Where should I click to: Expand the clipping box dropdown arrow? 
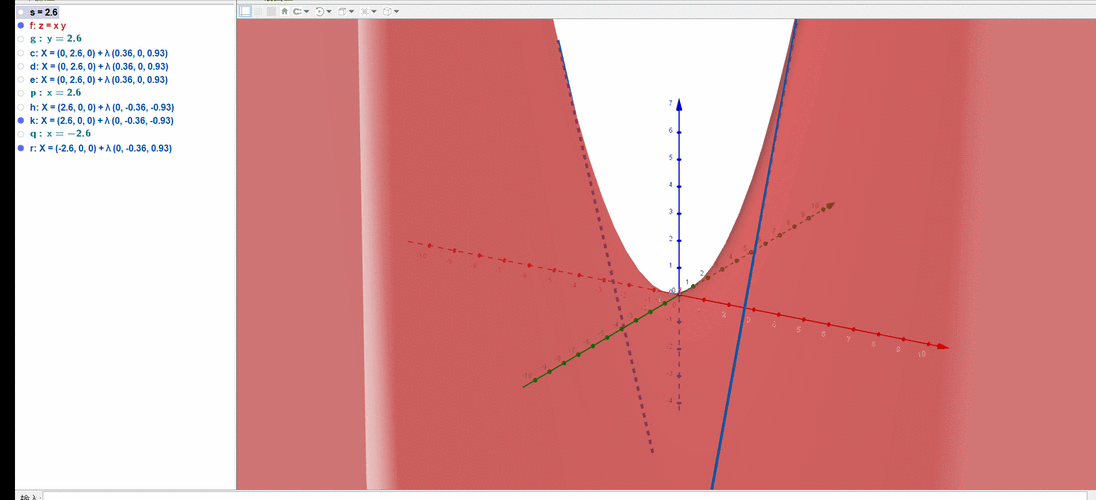[x=375, y=12]
